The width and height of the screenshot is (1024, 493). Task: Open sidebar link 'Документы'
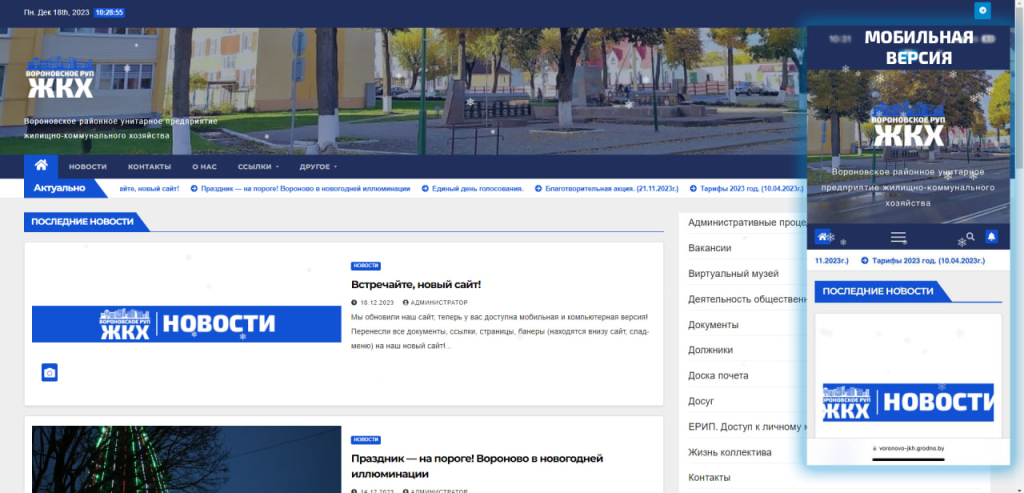[x=713, y=325]
